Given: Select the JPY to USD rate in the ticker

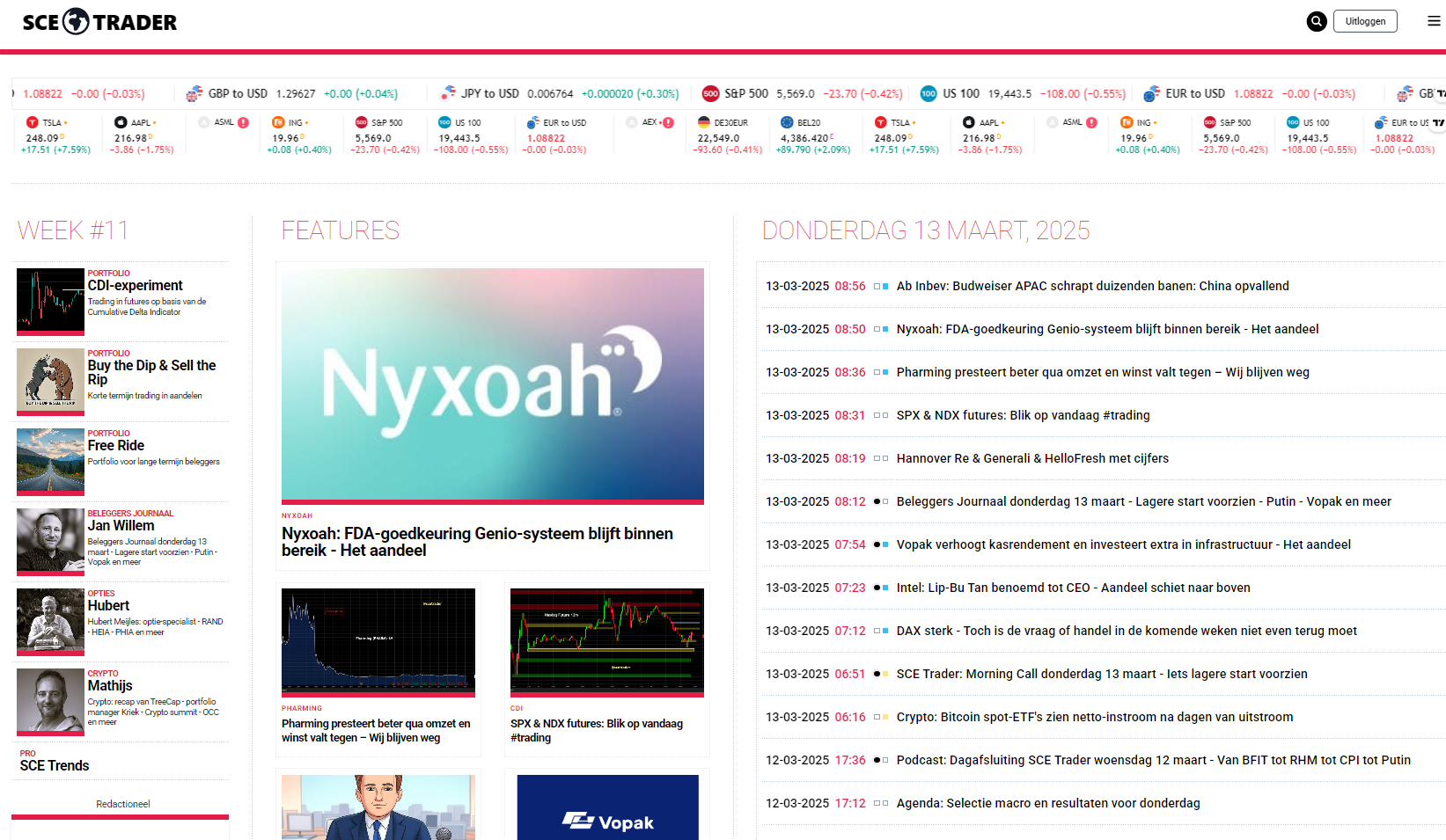Looking at the screenshot, I should [550, 93].
